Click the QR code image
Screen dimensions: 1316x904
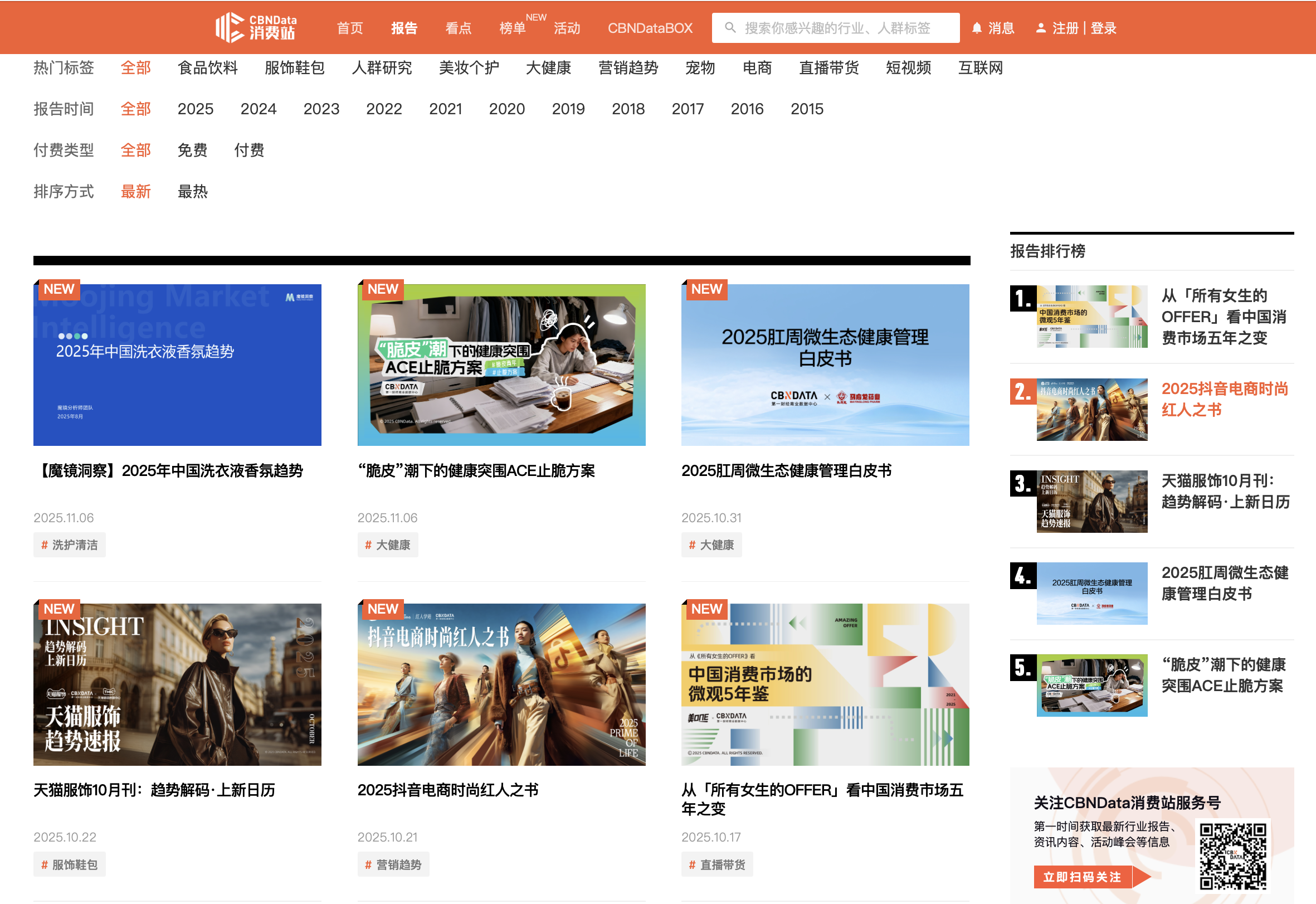coord(1233,857)
